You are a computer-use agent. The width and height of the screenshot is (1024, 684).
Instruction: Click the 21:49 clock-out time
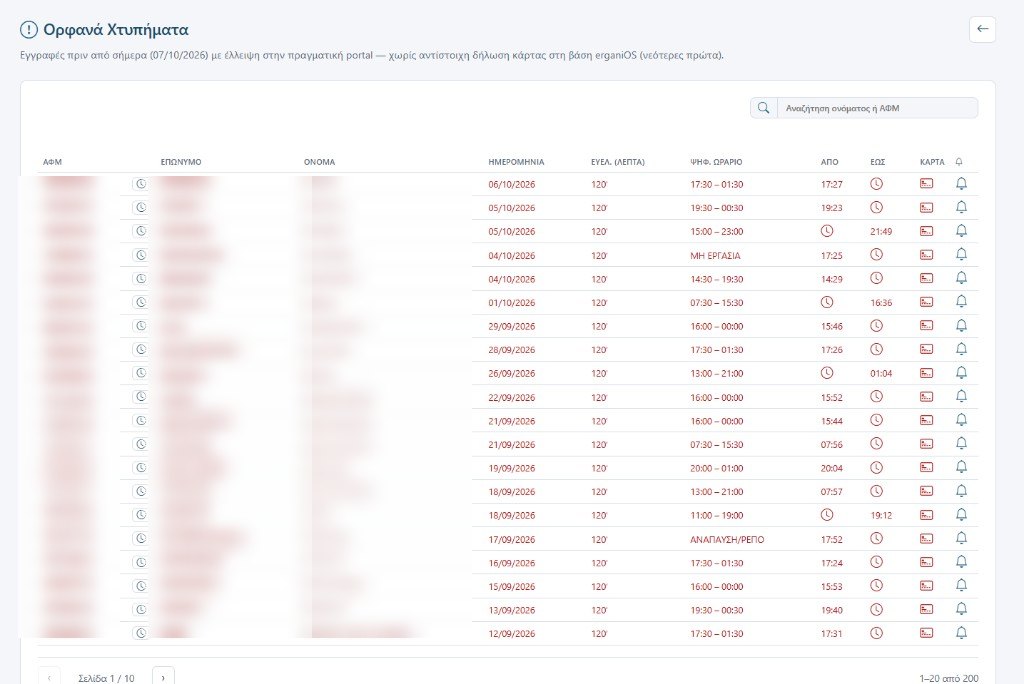tap(881, 231)
